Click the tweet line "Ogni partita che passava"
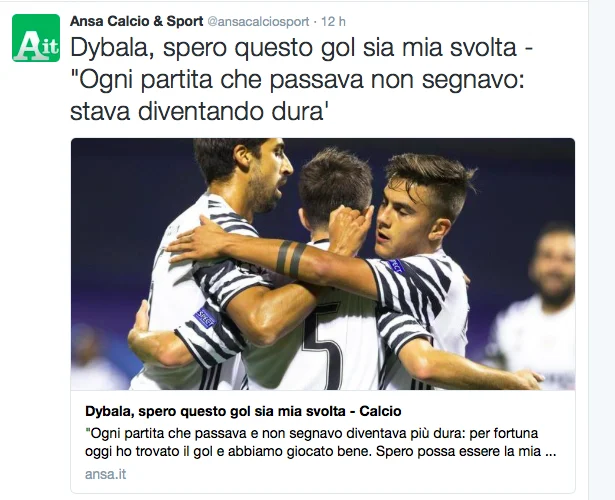This screenshot has width=615, height=500. [x=297, y=80]
